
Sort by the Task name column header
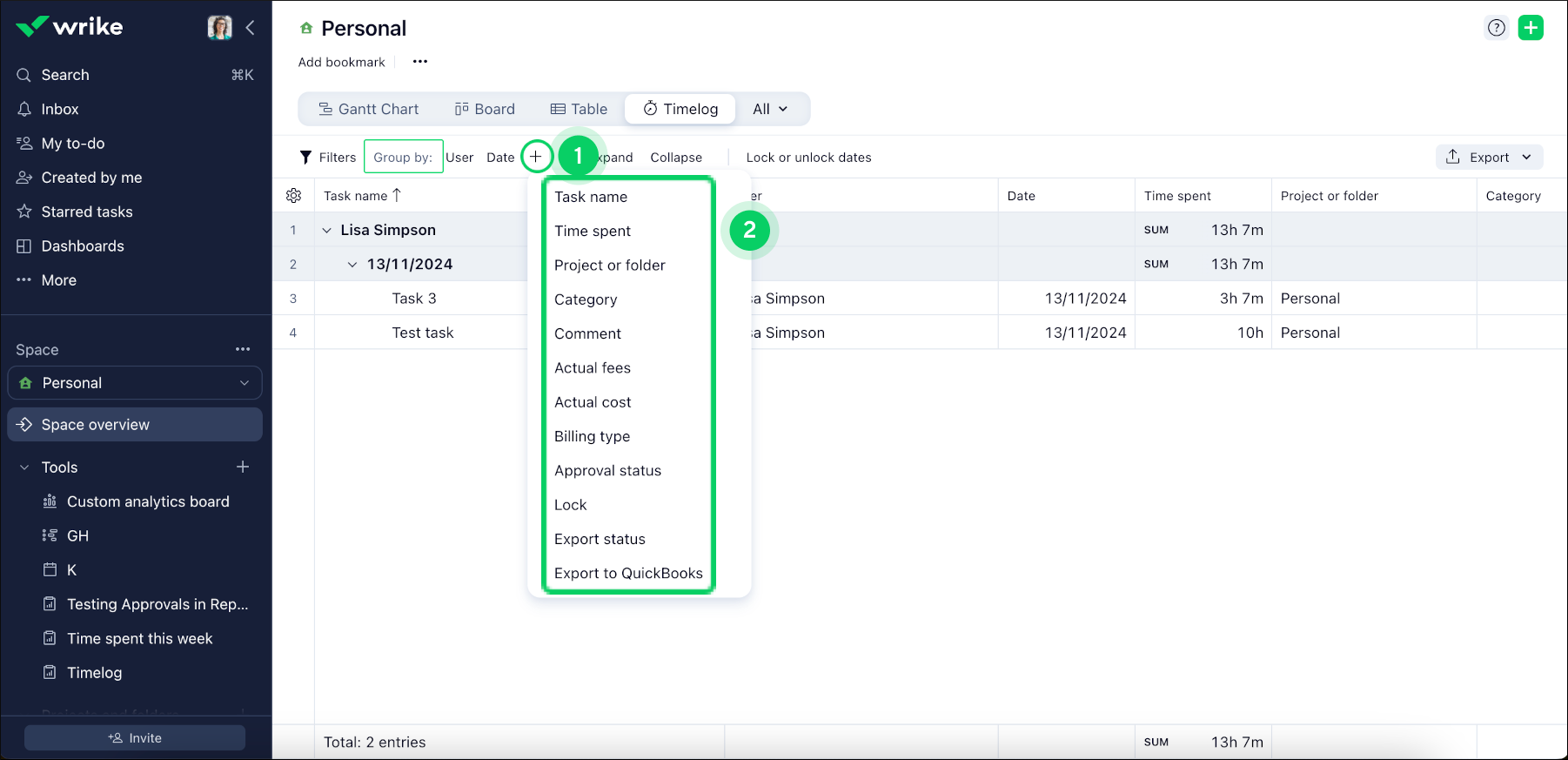[x=356, y=196]
